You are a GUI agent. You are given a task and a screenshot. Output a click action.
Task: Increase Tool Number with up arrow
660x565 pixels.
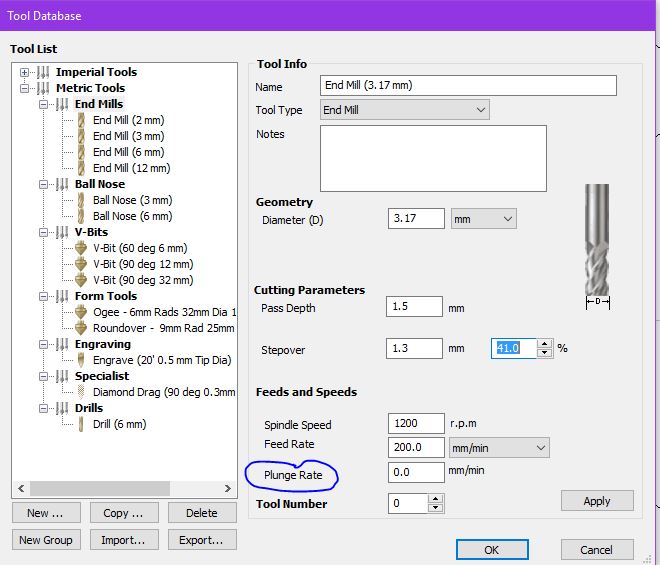(x=436, y=499)
